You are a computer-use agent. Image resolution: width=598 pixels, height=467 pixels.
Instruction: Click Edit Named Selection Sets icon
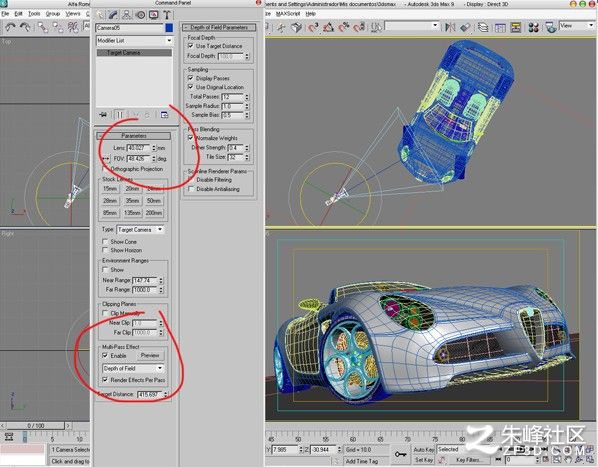point(376,27)
